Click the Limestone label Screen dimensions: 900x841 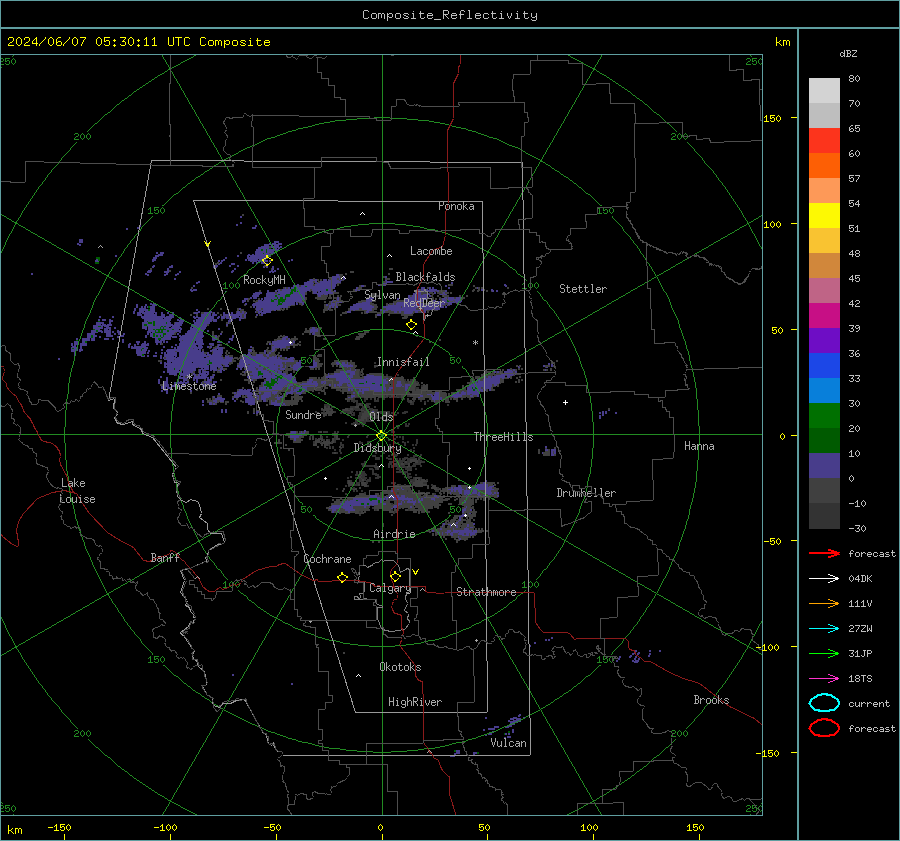tap(189, 386)
